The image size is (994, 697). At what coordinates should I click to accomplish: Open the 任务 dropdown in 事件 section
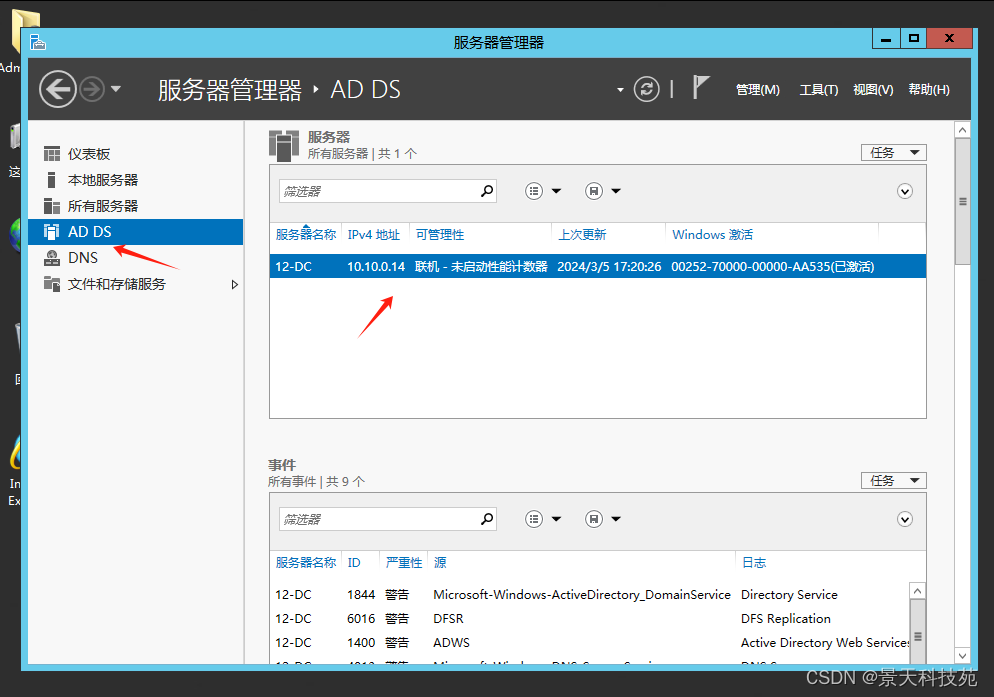tap(894, 481)
